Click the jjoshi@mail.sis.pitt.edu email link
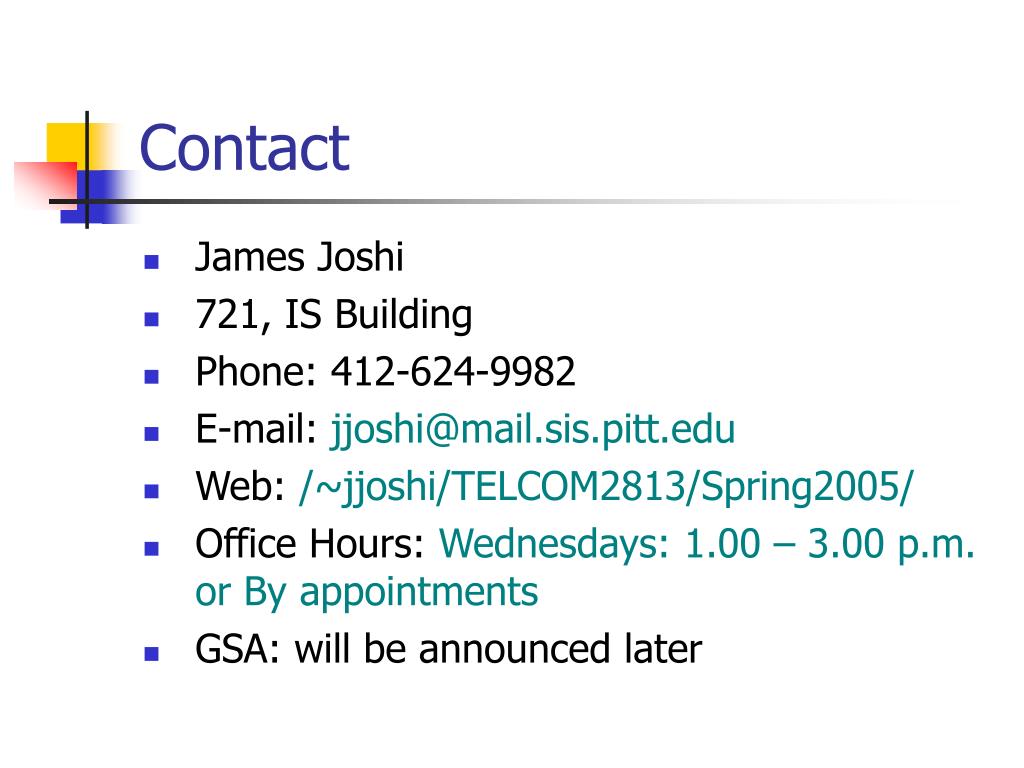 [533, 431]
